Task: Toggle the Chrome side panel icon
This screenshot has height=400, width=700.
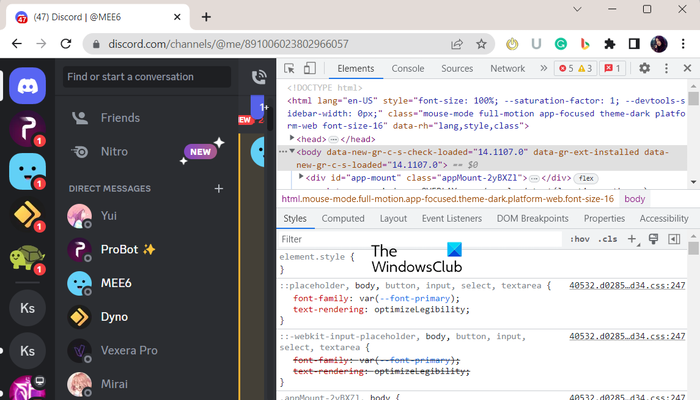Action: point(634,44)
